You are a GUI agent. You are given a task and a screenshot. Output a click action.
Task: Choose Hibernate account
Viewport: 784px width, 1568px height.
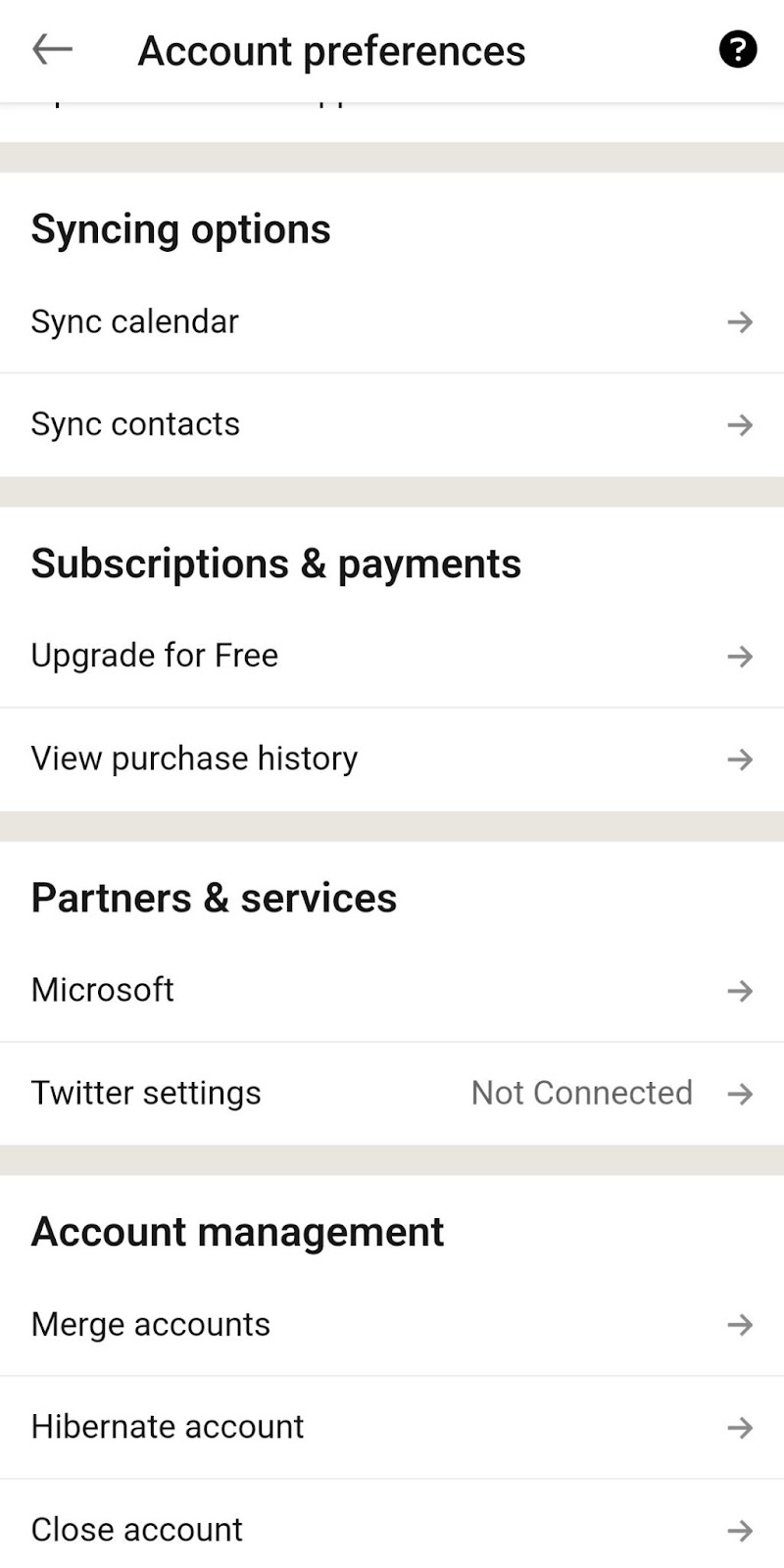[392, 1428]
